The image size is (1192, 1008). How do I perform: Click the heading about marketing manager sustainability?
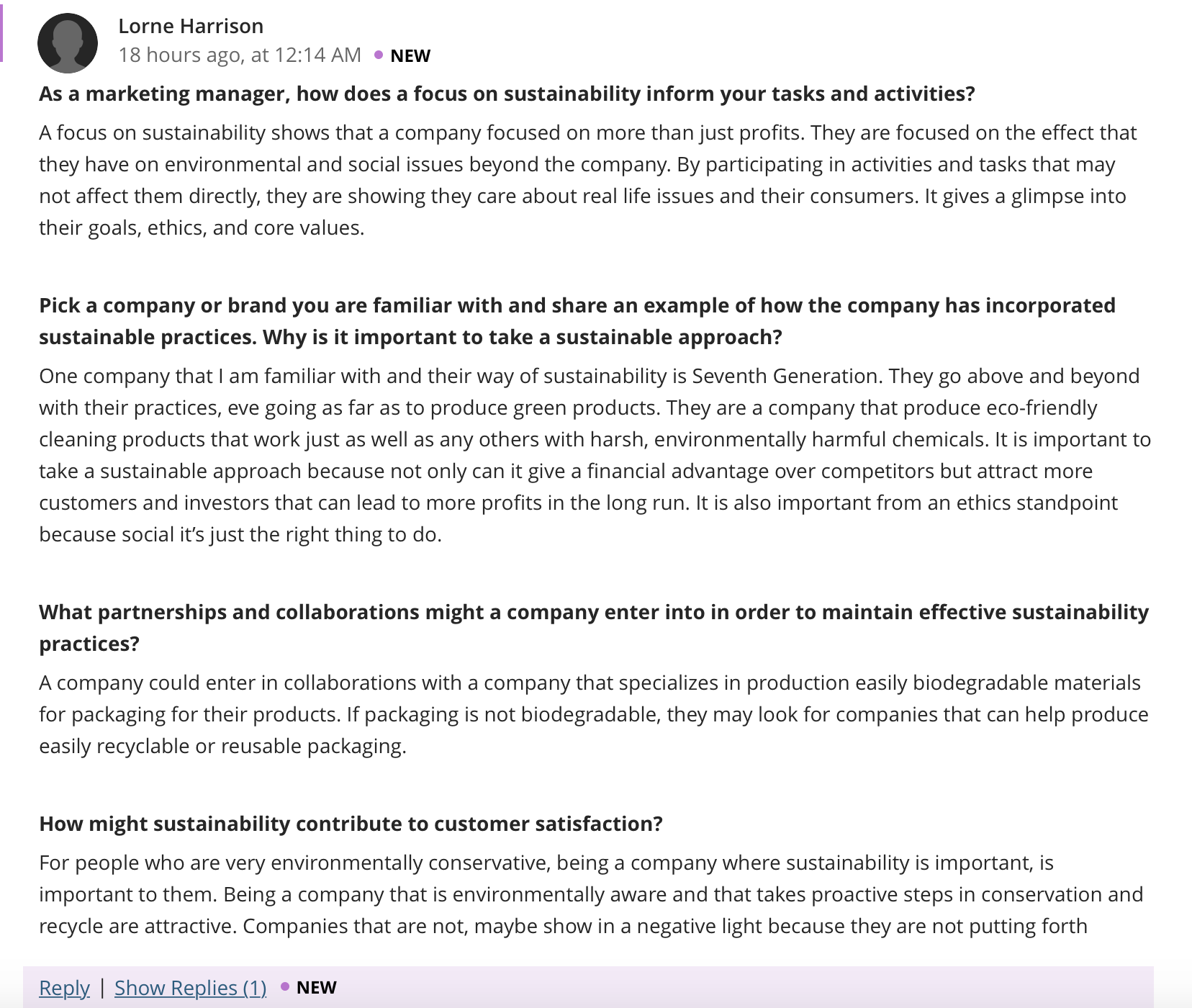507,94
